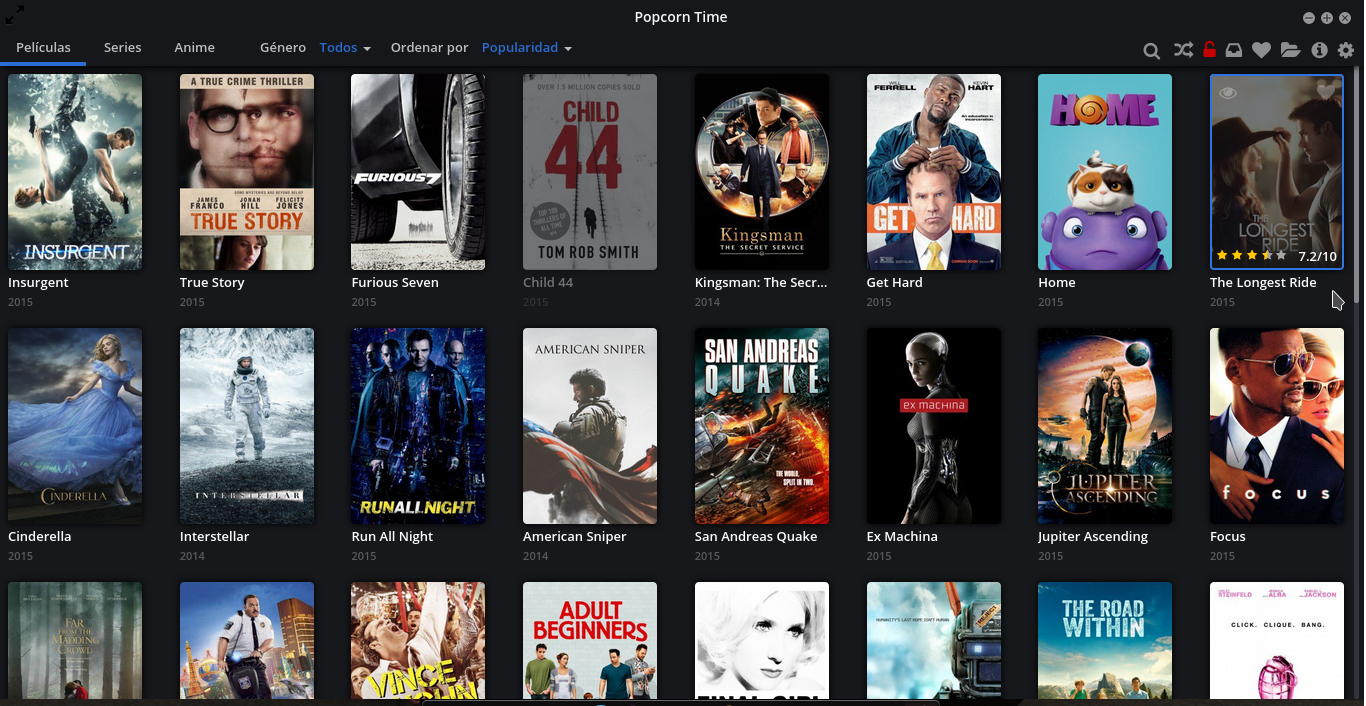Open settings with the gear icon
This screenshot has width=1366, height=706.
[x=1346, y=50]
